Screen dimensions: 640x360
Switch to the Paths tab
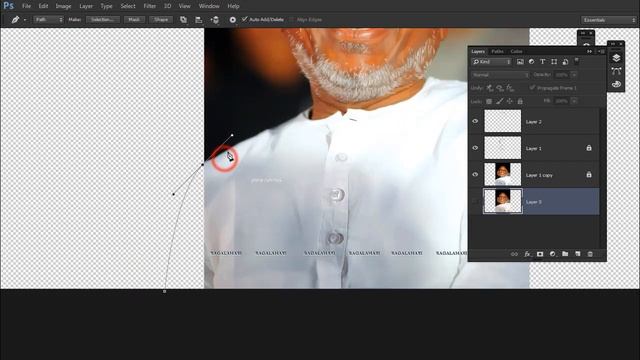(497, 51)
